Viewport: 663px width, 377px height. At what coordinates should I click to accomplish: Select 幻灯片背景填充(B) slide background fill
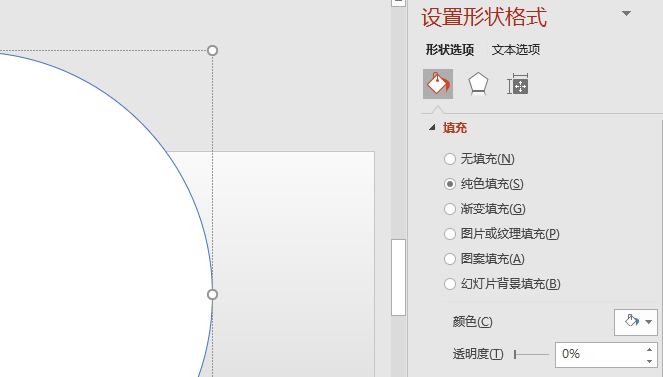pos(502,284)
